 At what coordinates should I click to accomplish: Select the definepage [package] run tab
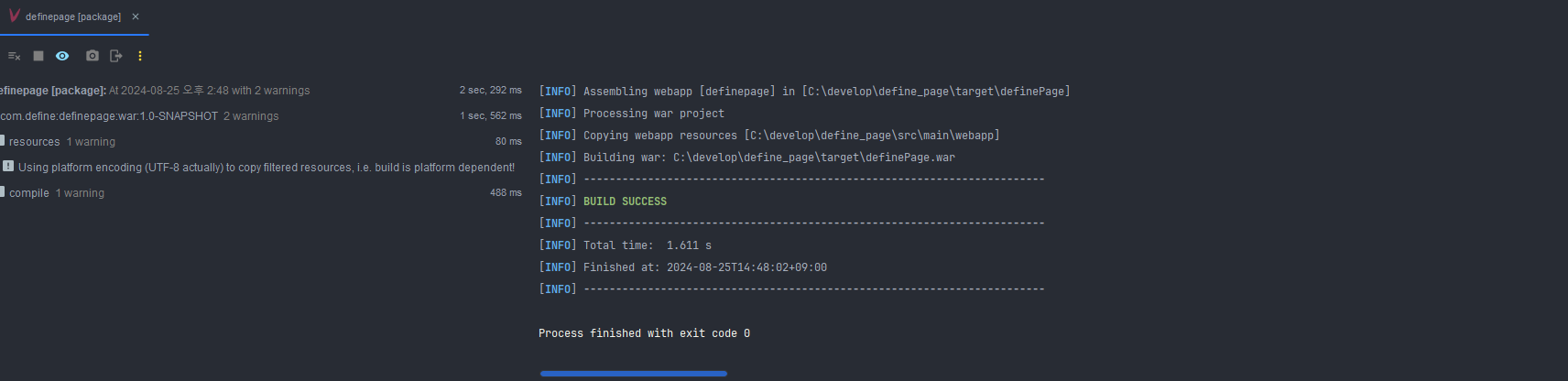[73, 16]
